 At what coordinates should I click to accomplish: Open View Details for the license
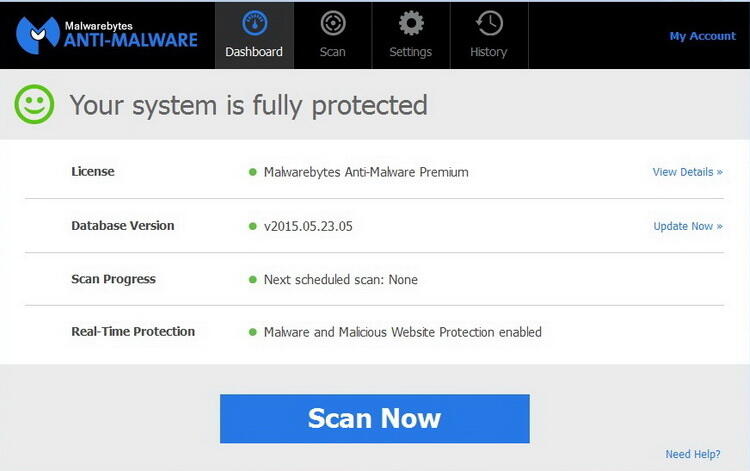[x=687, y=172]
